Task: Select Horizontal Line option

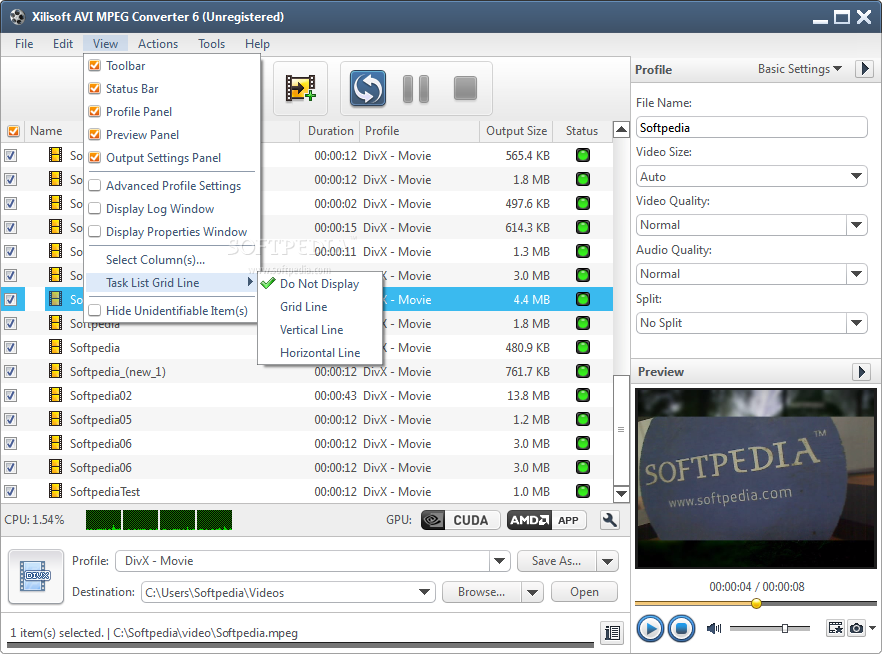Action: click(320, 353)
